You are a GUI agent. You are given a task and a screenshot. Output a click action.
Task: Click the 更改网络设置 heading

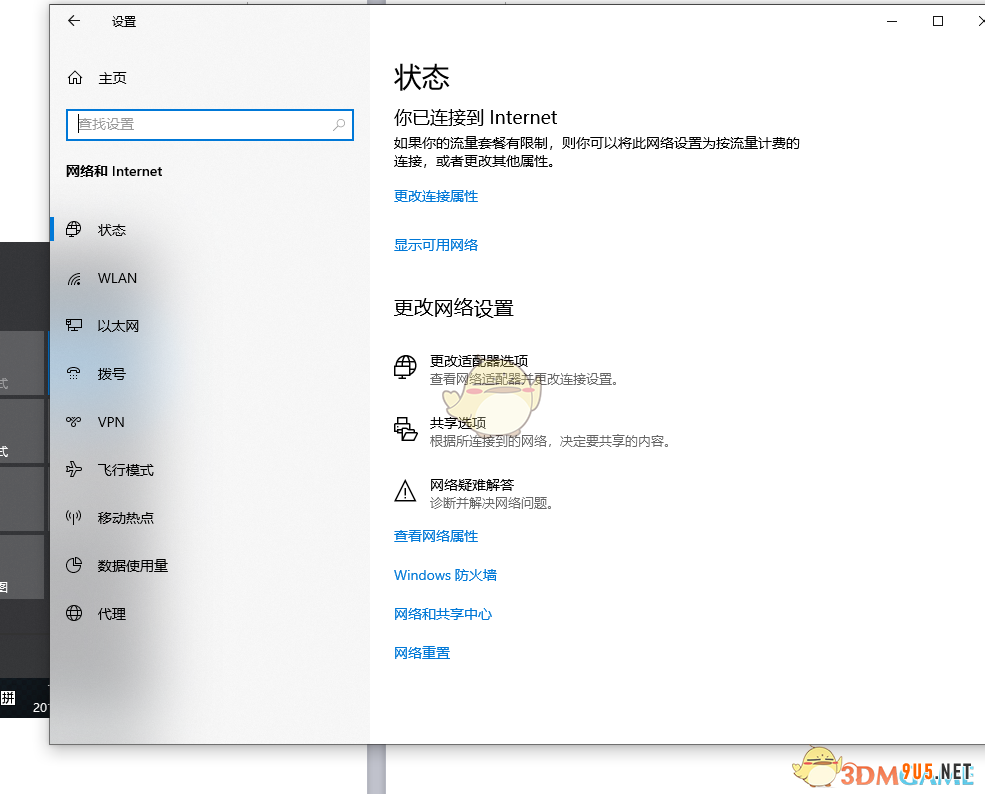pyautogui.click(x=454, y=308)
